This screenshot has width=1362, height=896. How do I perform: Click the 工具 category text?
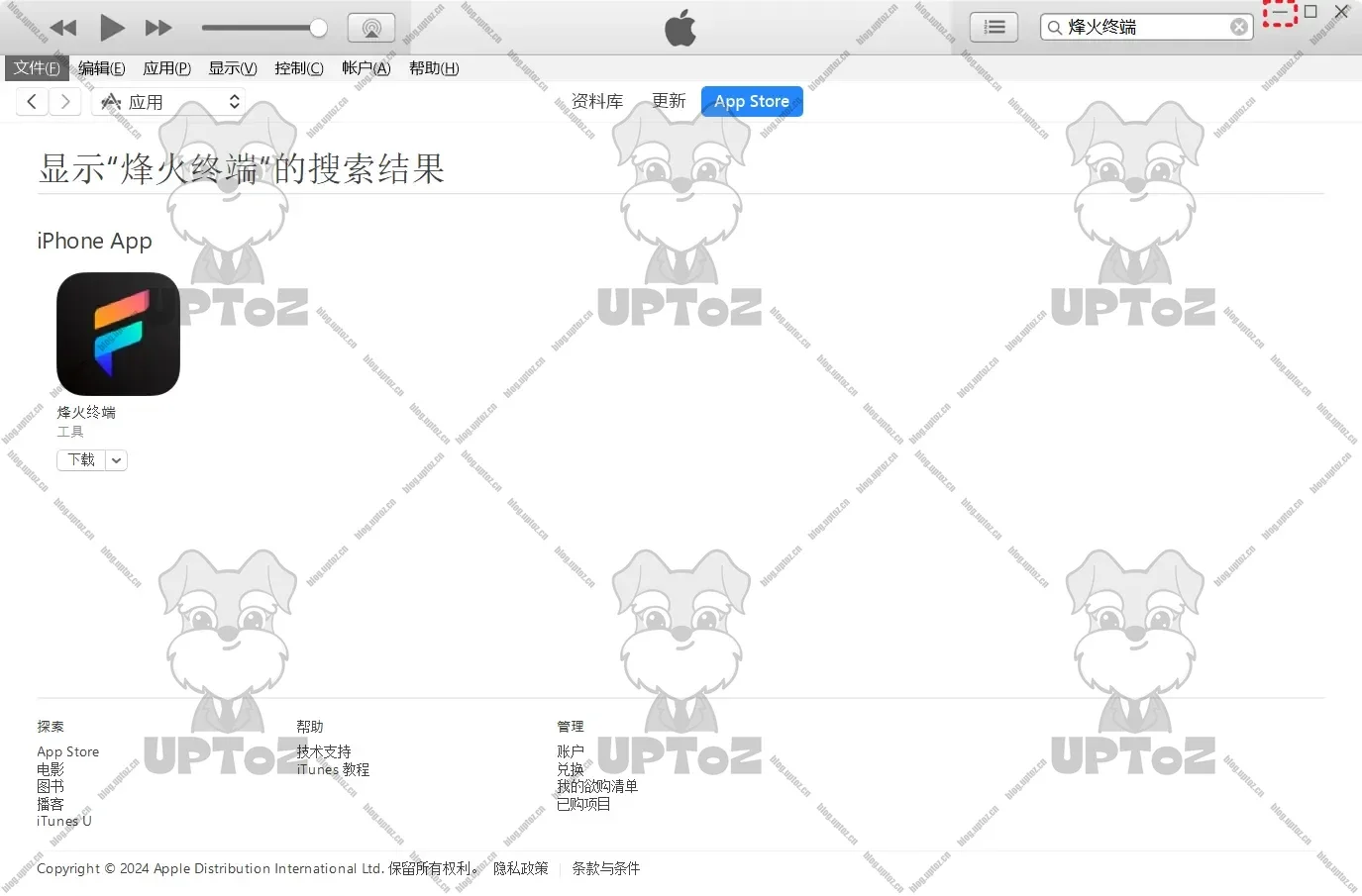[70, 432]
